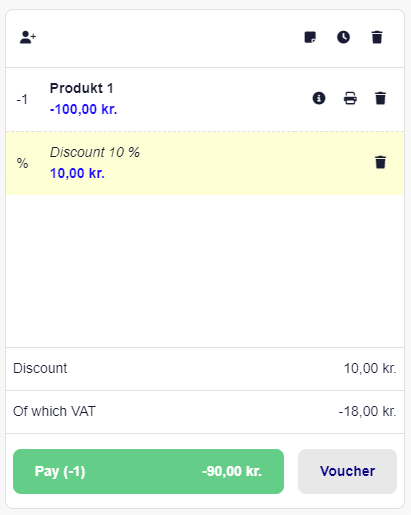Click the -100,00 kr. product price
This screenshot has height=515, width=411.
point(83,109)
